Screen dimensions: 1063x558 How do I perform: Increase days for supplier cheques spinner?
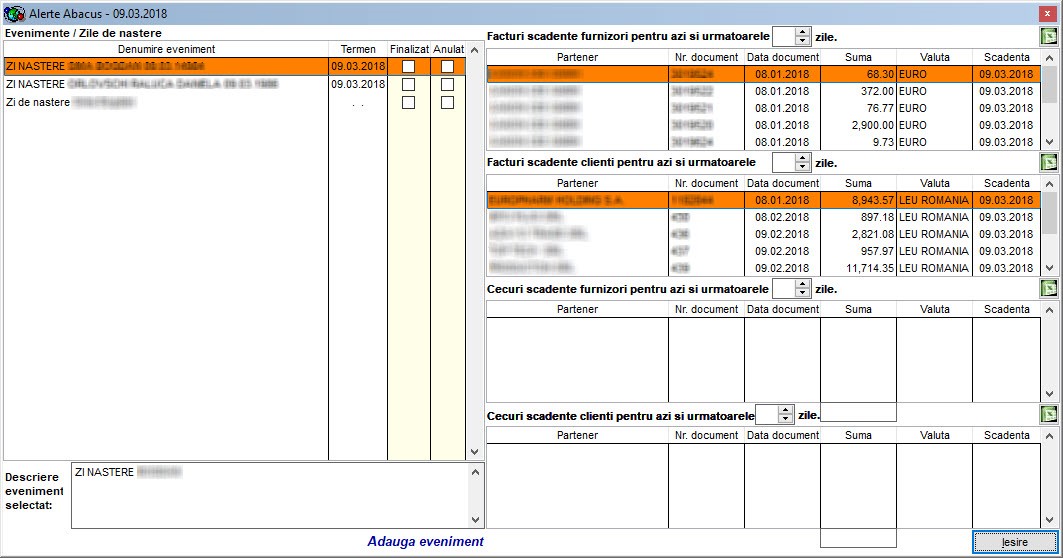[x=803, y=285]
